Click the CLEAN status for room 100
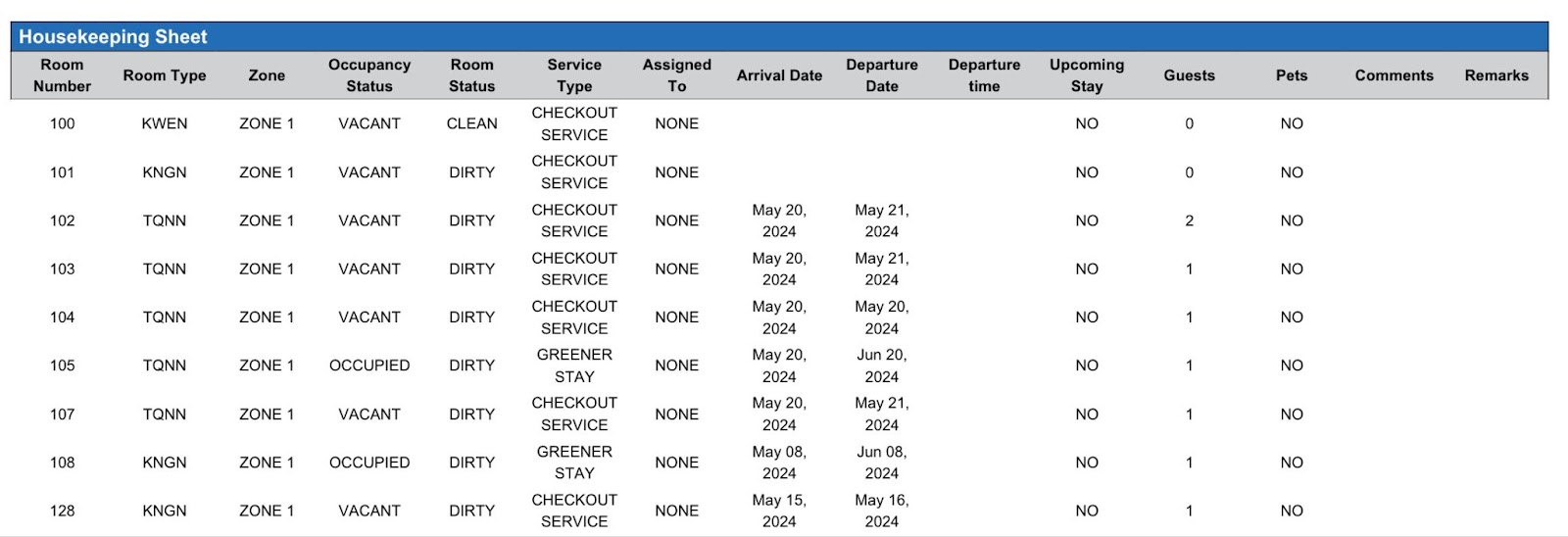The width and height of the screenshot is (1568, 537). click(x=471, y=123)
